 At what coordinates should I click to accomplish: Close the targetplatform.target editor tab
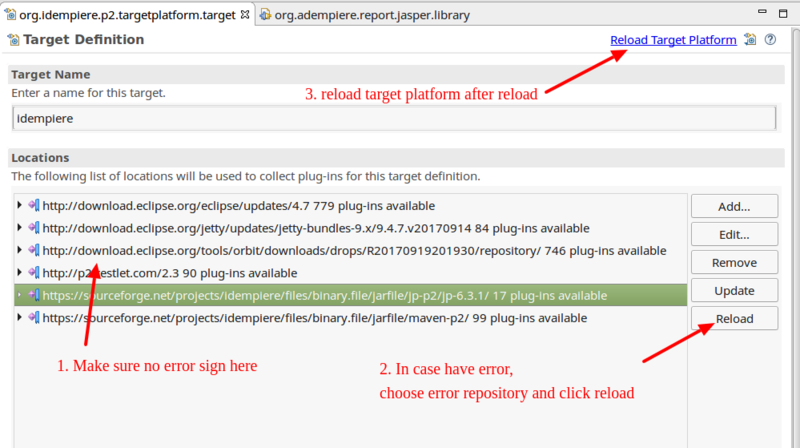tap(246, 14)
